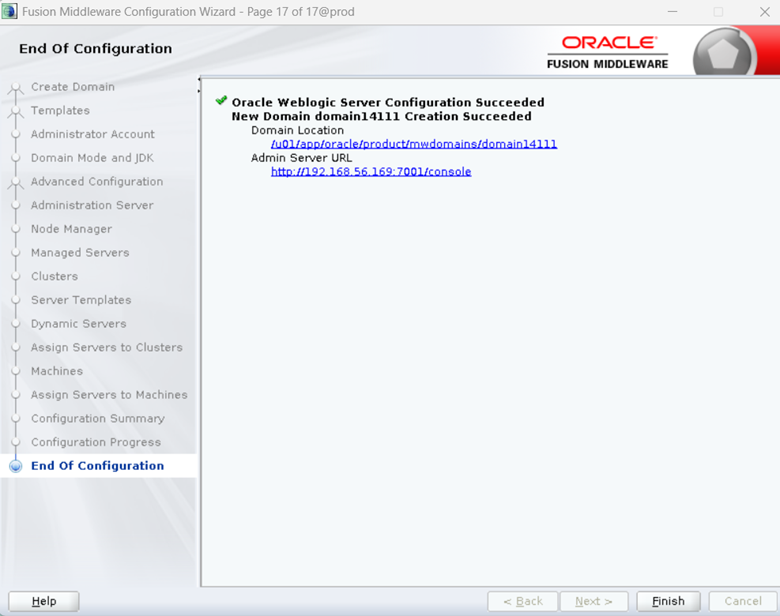
Task: Click the Configuration Summary step node circle
Action: 16,418
